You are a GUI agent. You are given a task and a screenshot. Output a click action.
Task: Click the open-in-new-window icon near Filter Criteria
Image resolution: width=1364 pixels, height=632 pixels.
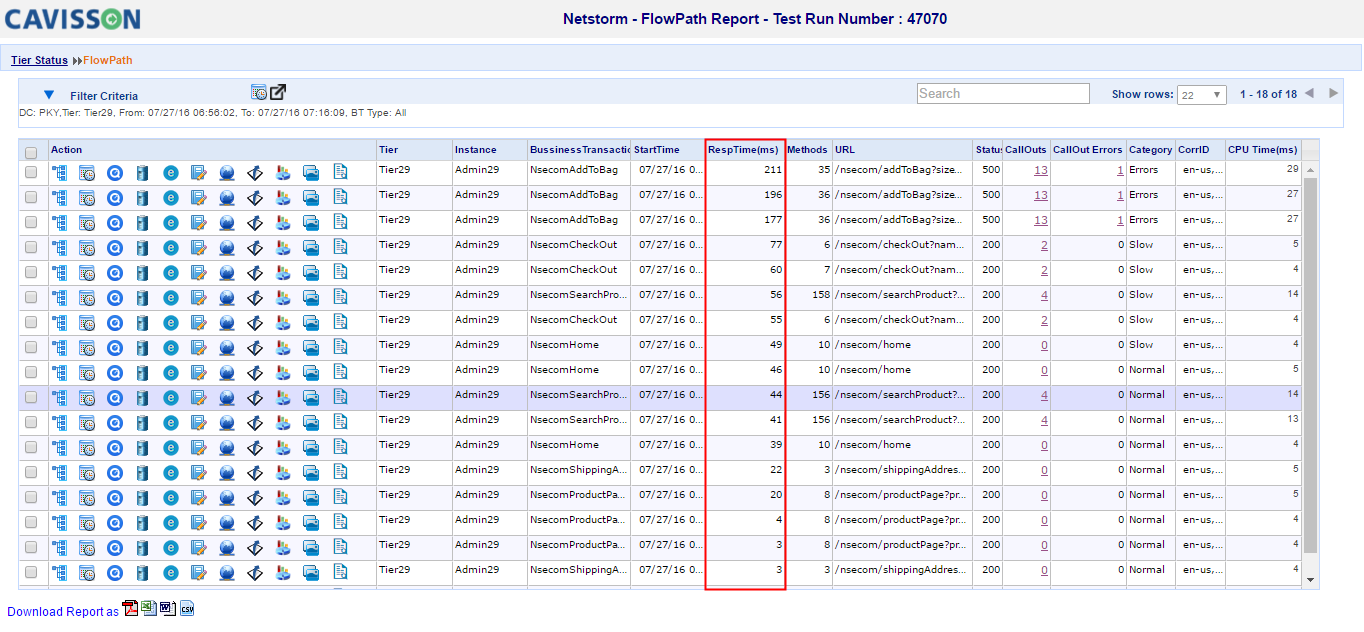[x=277, y=92]
